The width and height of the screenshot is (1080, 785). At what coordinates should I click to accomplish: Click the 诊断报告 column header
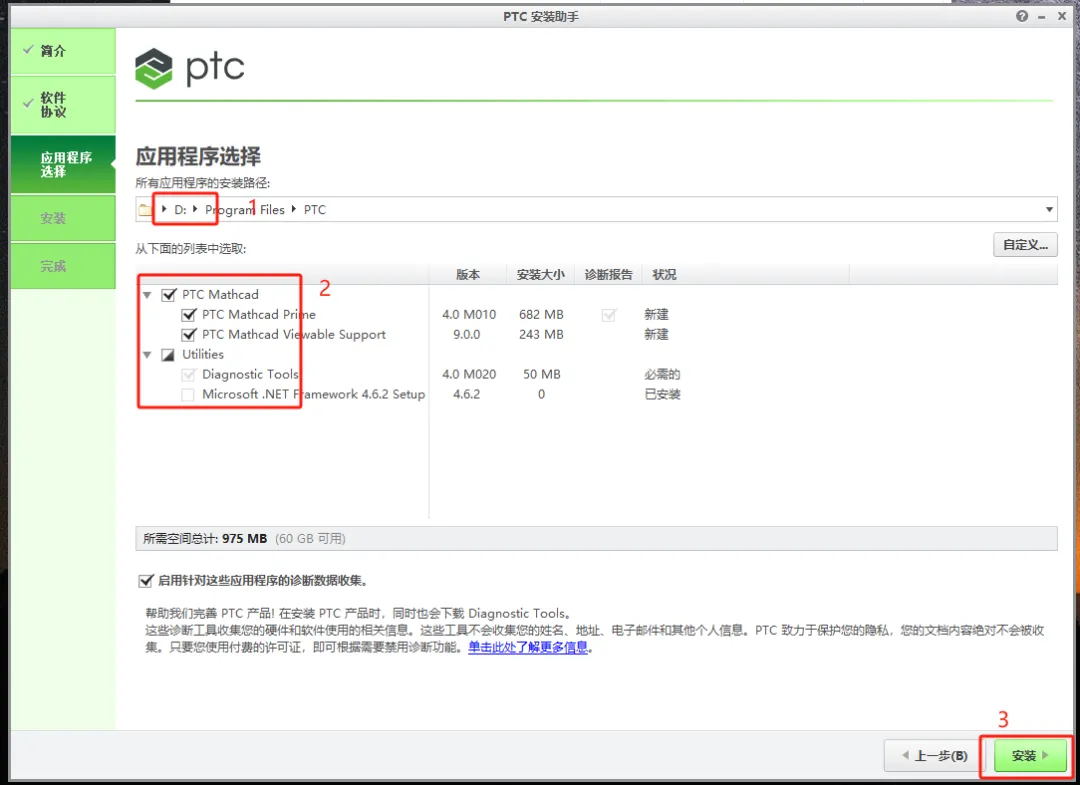608,275
